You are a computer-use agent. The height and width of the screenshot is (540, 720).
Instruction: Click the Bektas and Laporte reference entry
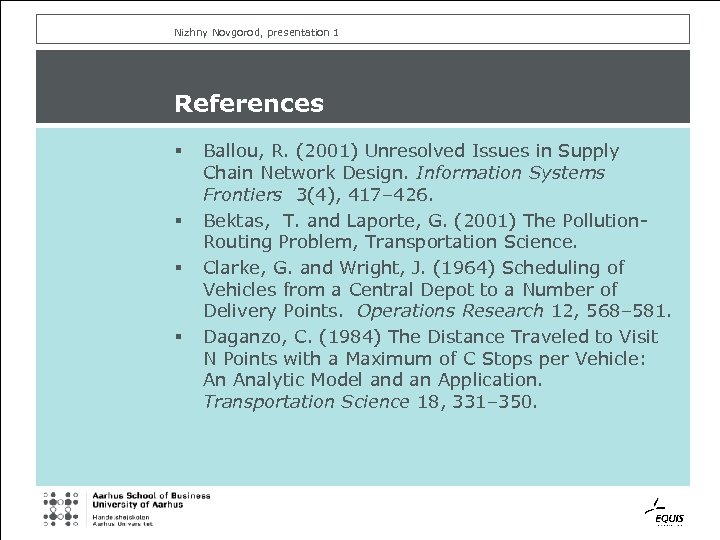coord(425,231)
